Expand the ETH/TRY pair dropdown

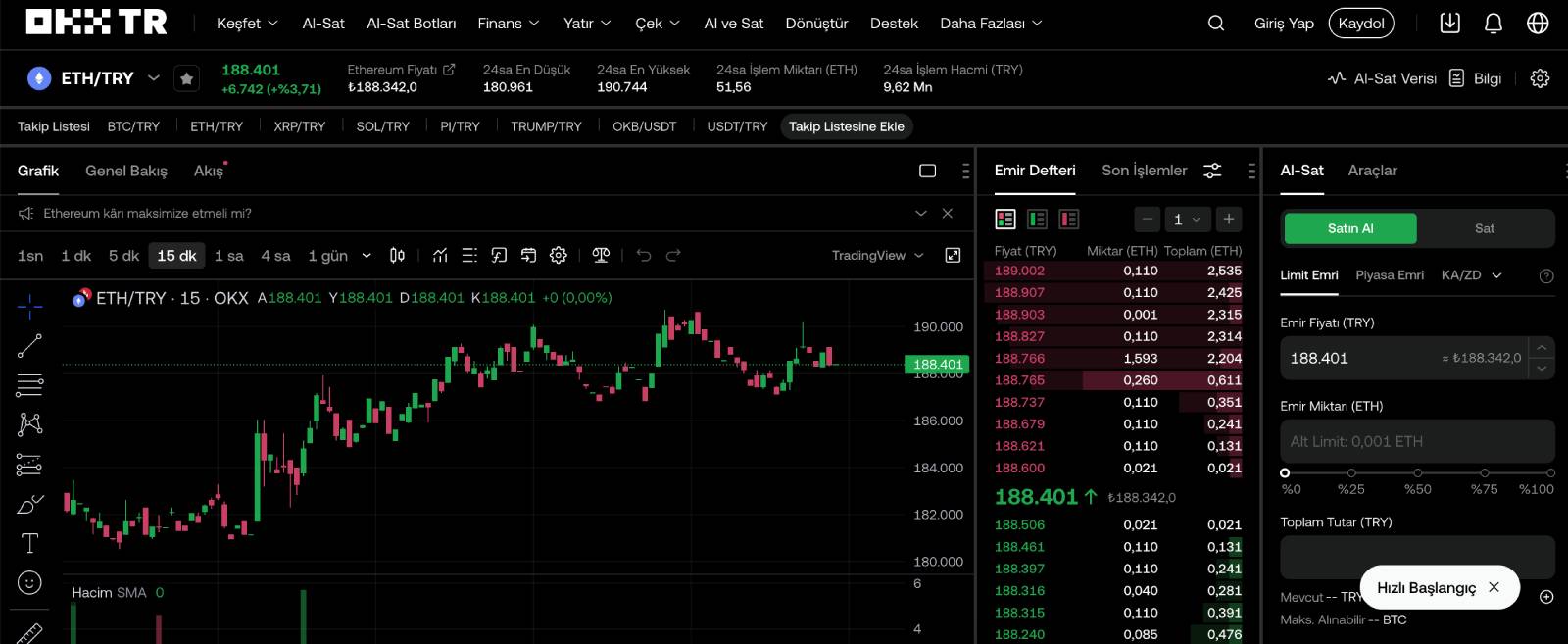pos(154,78)
